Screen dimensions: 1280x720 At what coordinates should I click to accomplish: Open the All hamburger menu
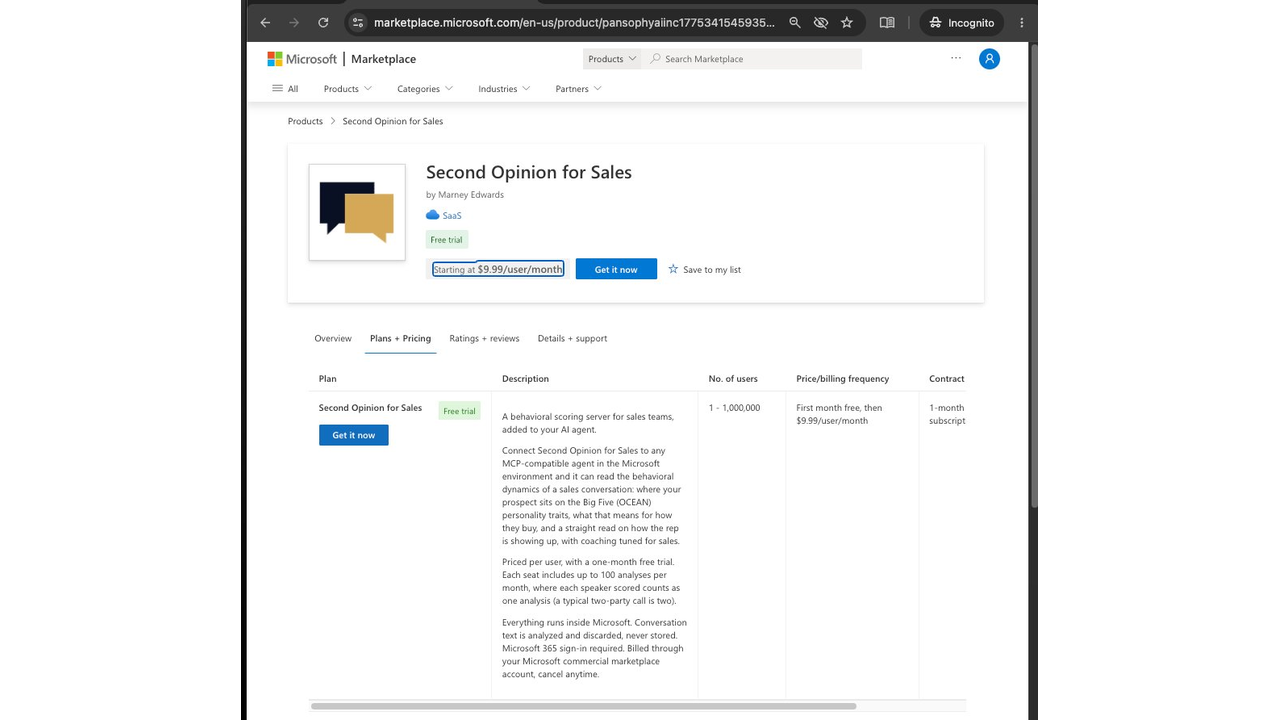[x=285, y=89]
